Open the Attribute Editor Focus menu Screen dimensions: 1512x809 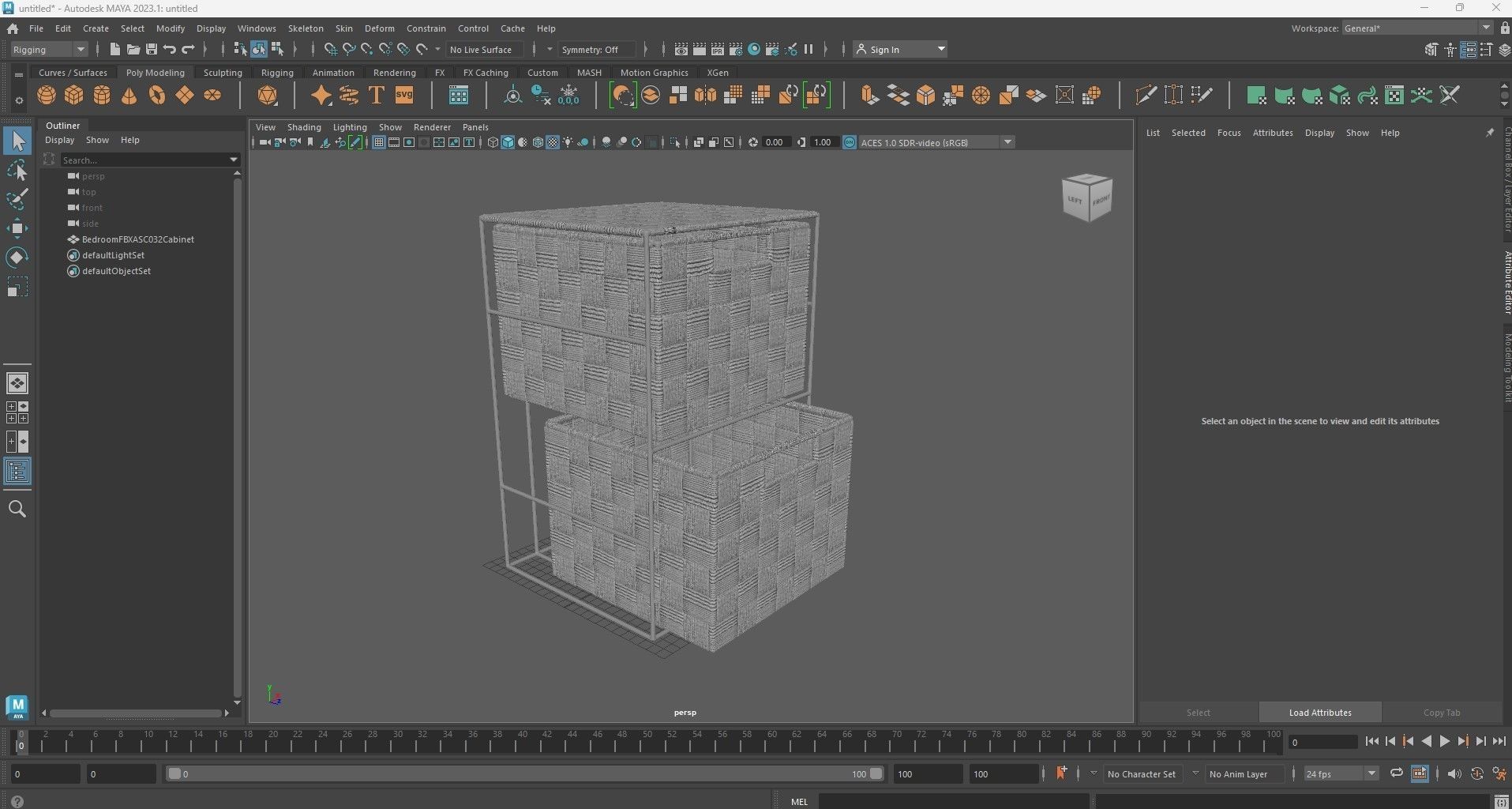pyautogui.click(x=1229, y=133)
